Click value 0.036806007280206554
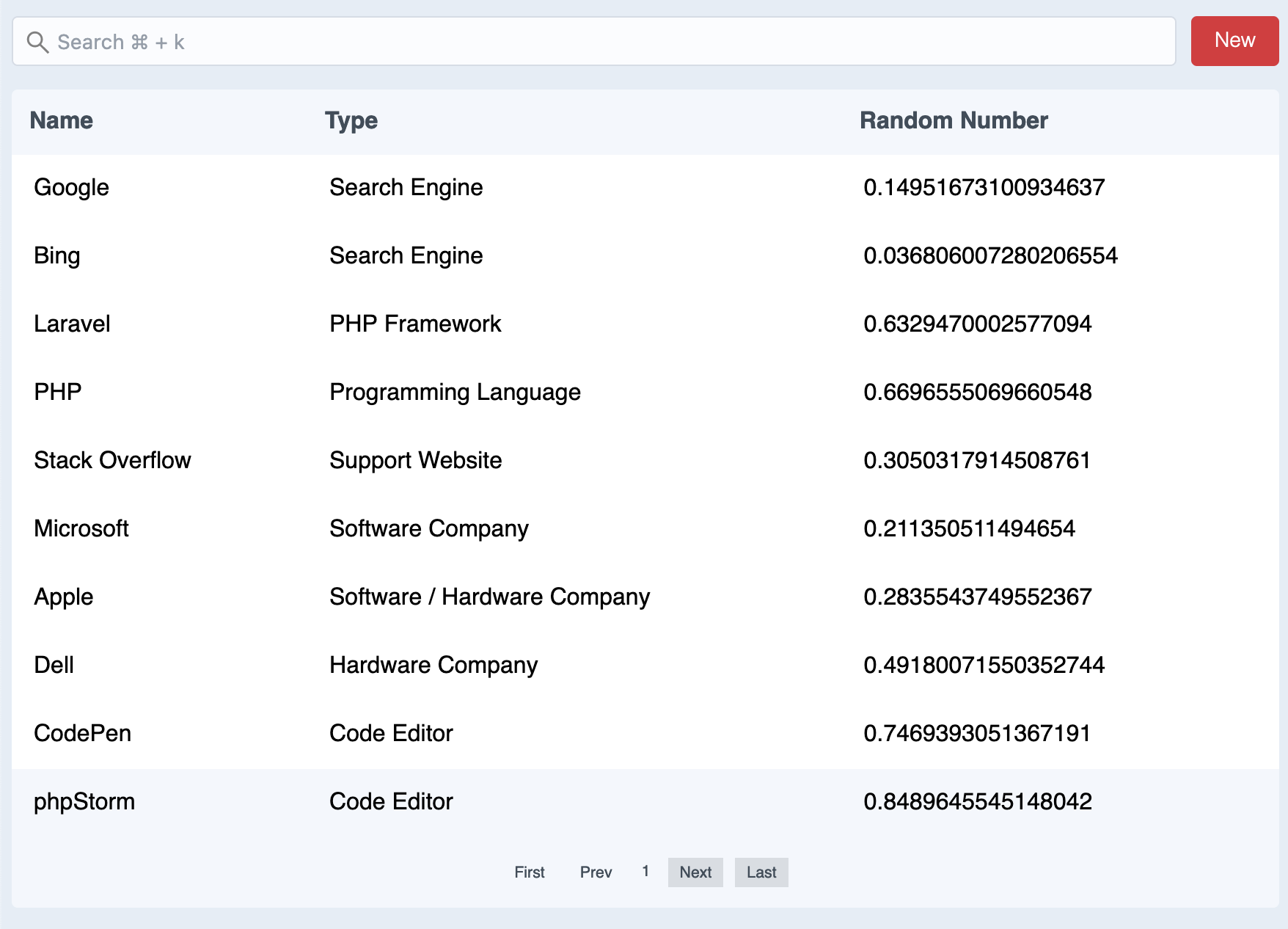Image resolution: width=1288 pixels, height=929 pixels. (x=990, y=255)
